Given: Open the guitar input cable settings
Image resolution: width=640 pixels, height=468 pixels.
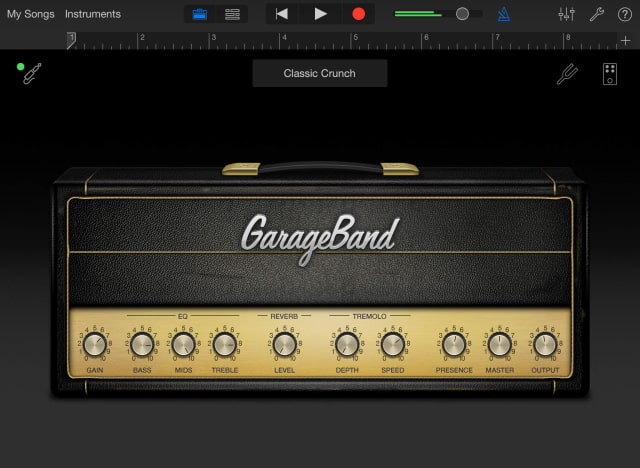Looking at the screenshot, I should point(30,73).
